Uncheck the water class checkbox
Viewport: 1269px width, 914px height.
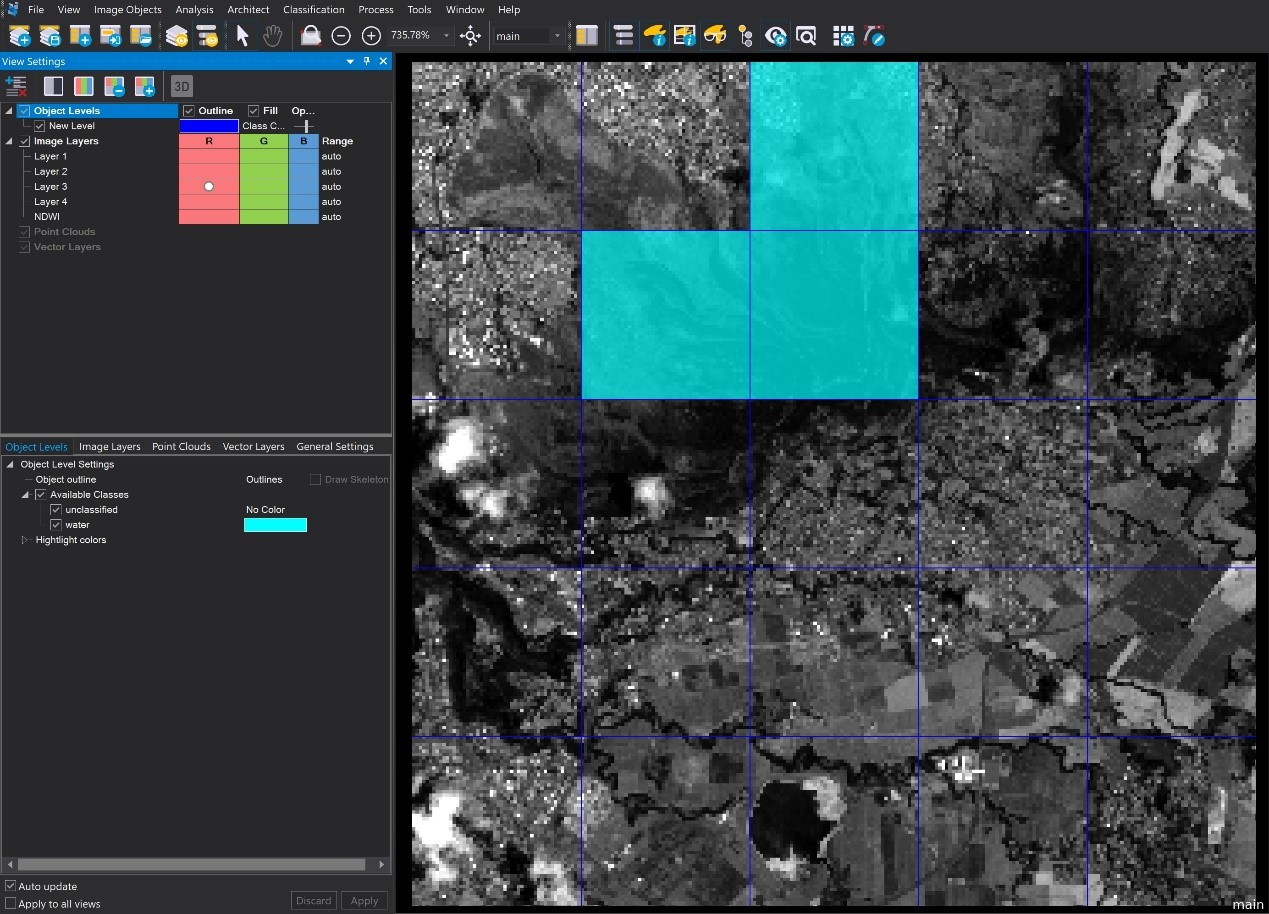[56, 525]
